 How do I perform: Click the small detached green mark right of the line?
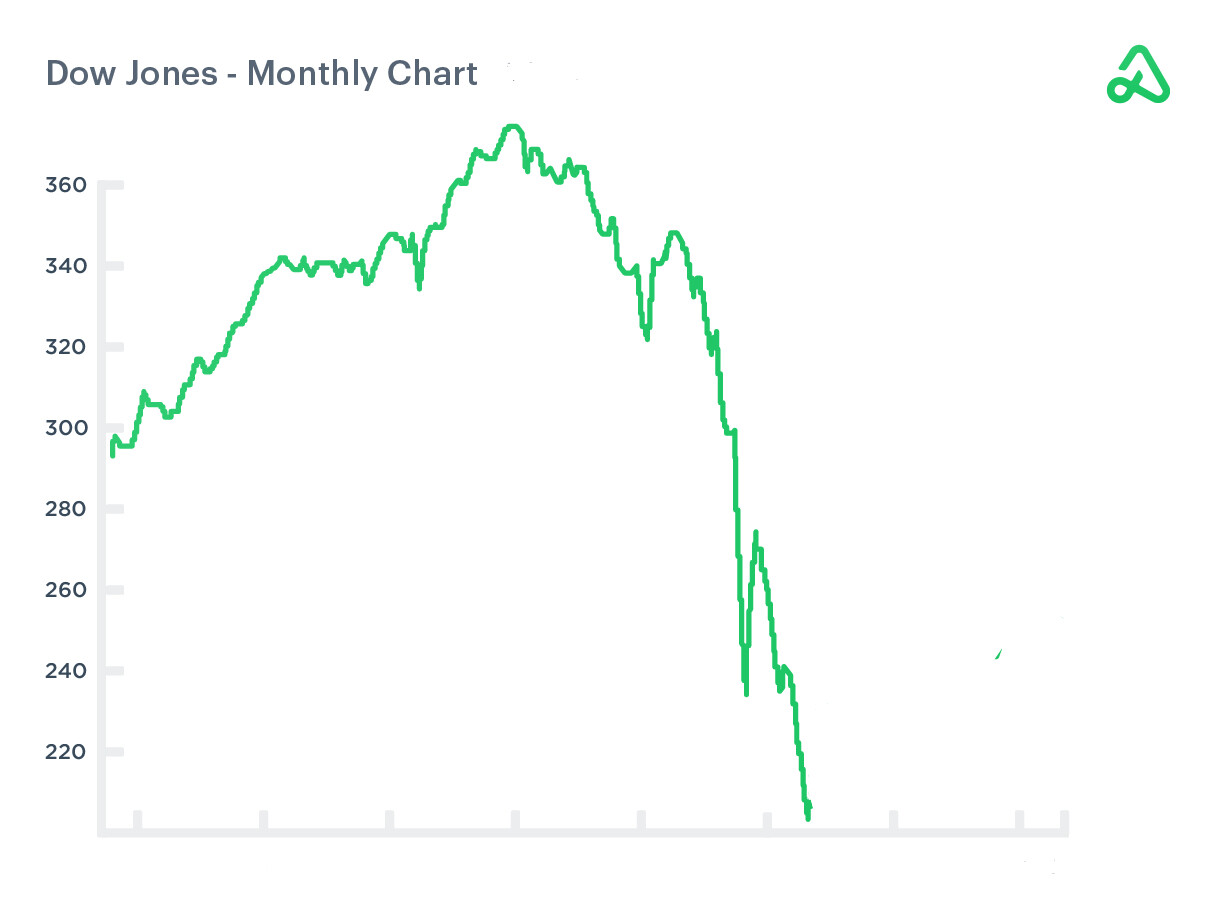coord(999,655)
